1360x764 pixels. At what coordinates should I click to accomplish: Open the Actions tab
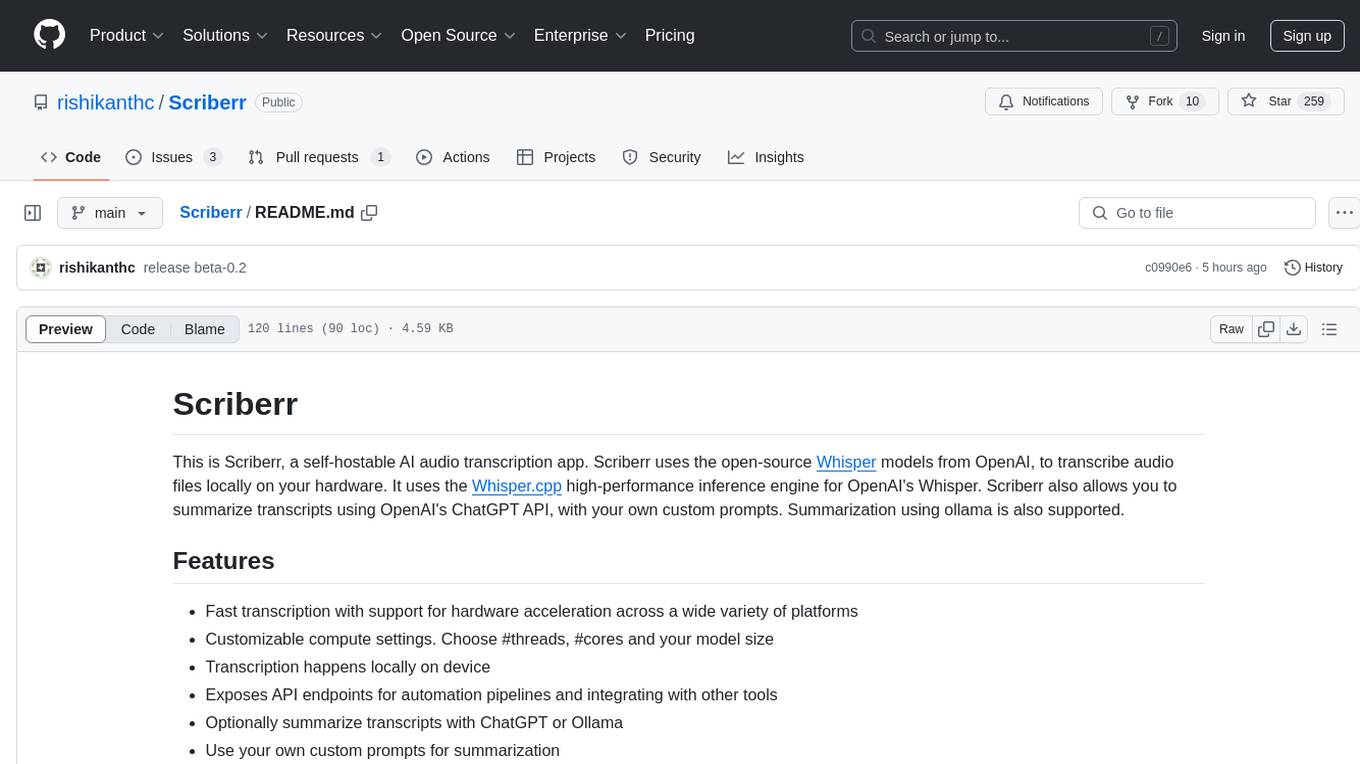[x=452, y=157]
